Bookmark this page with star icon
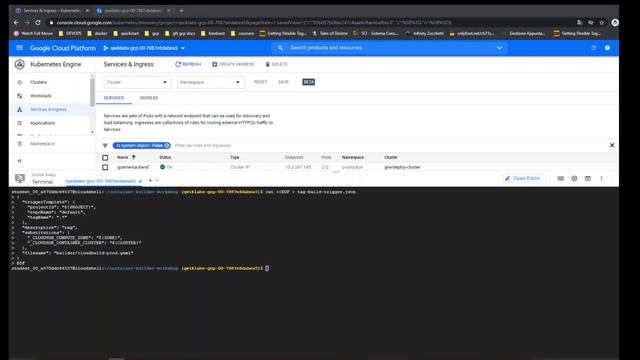The image size is (640, 360). (x=602, y=22)
